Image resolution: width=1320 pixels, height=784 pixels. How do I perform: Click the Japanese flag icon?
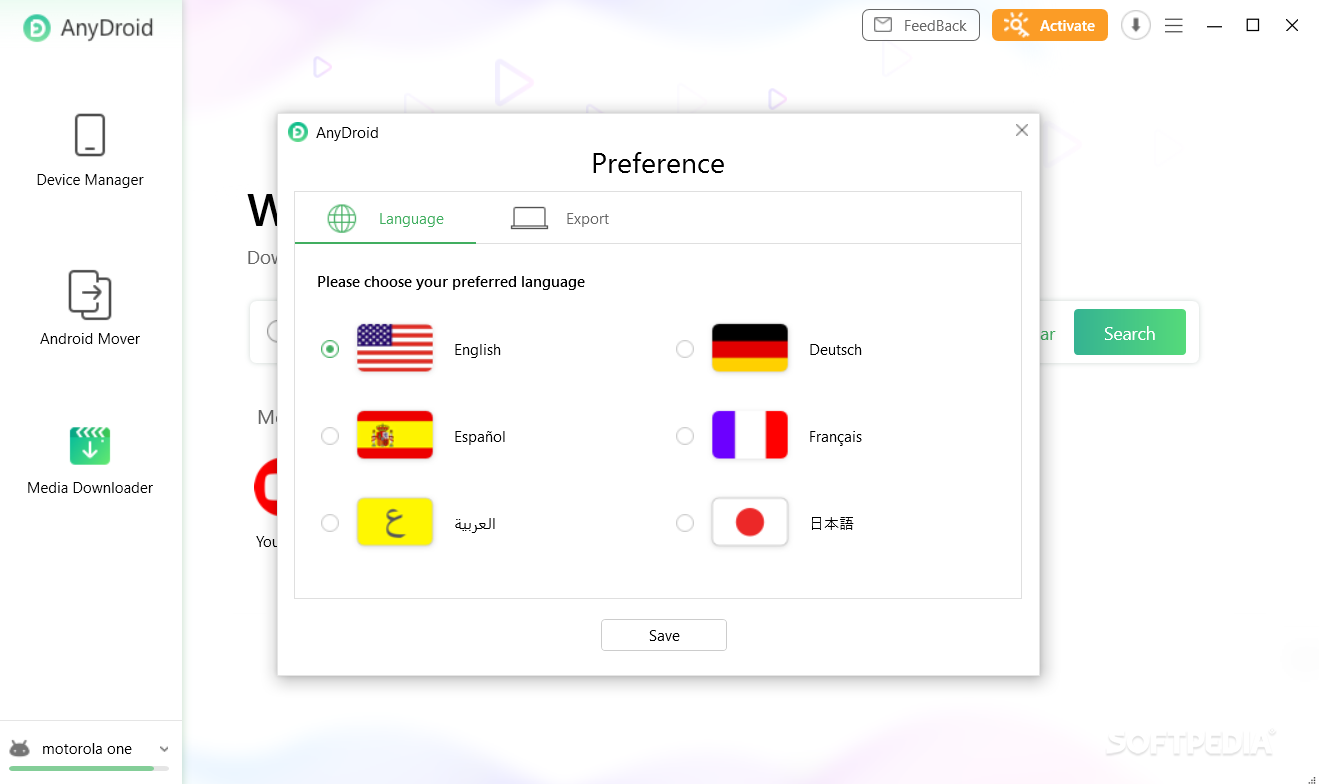(750, 522)
